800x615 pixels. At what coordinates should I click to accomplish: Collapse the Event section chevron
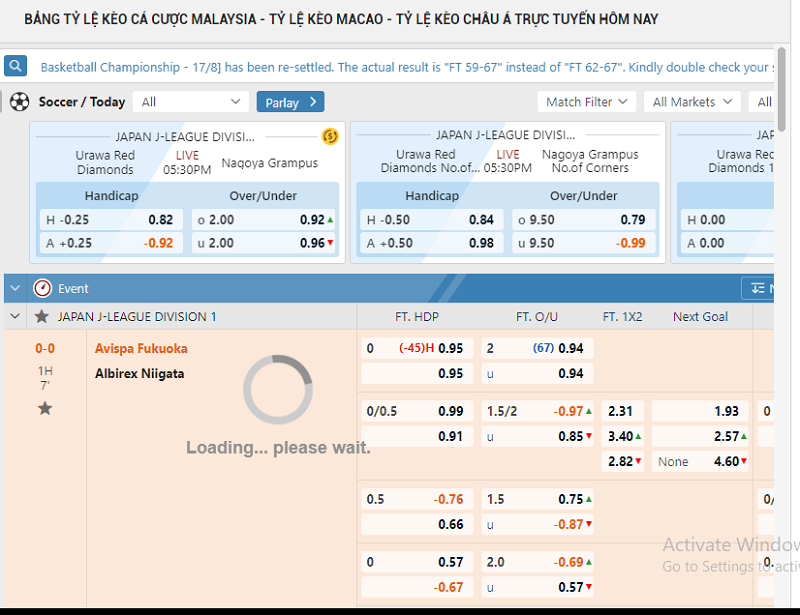pyautogui.click(x=15, y=289)
